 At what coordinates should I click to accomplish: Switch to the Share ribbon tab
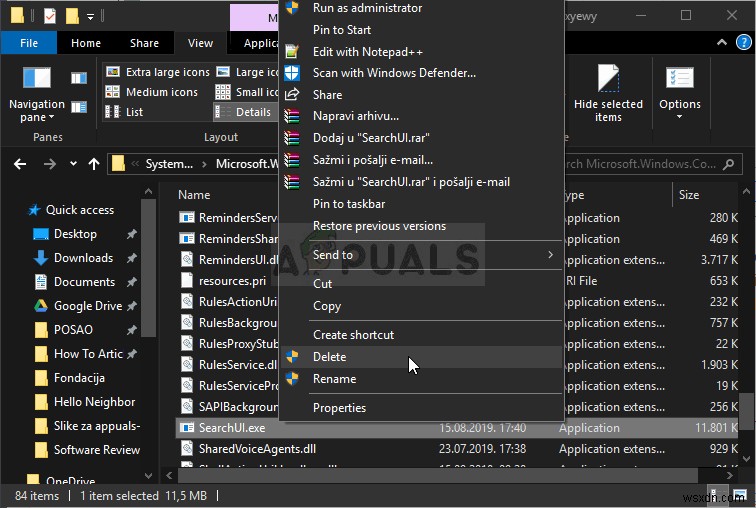click(x=144, y=43)
